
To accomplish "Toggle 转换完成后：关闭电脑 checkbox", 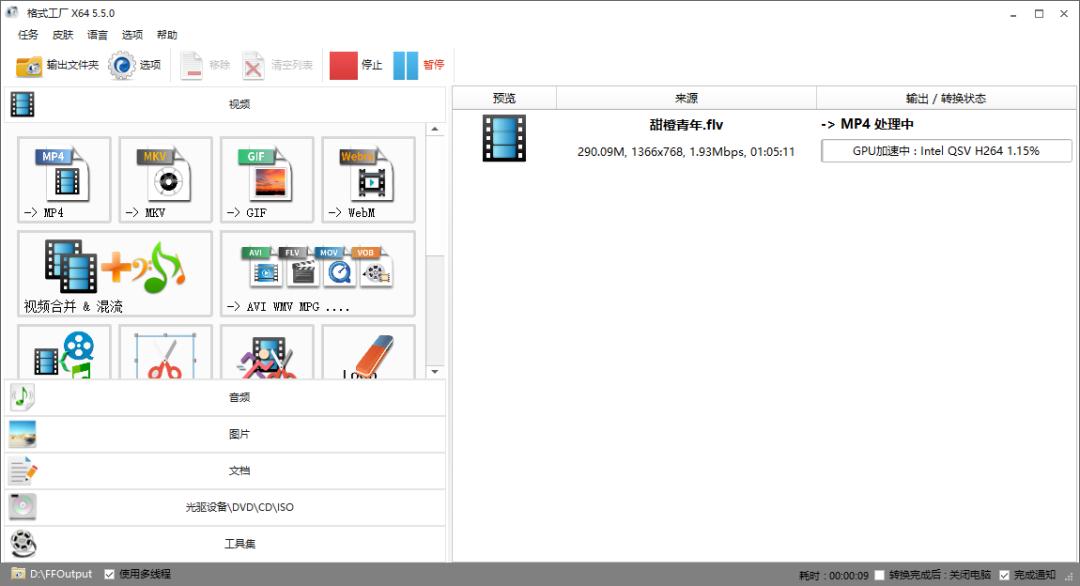I will pos(880,575).
